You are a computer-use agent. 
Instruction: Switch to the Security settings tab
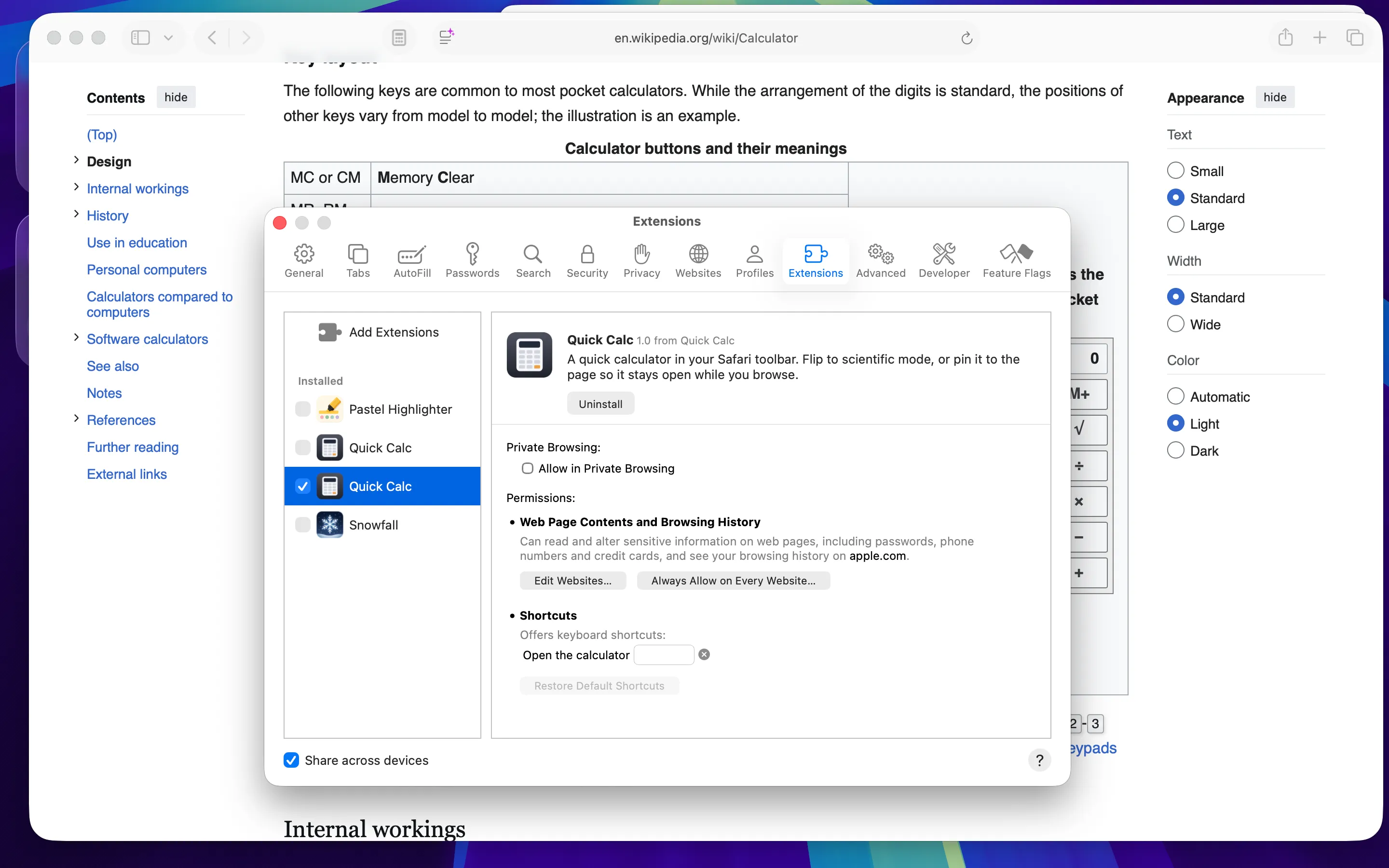click(x=586, y=260)
